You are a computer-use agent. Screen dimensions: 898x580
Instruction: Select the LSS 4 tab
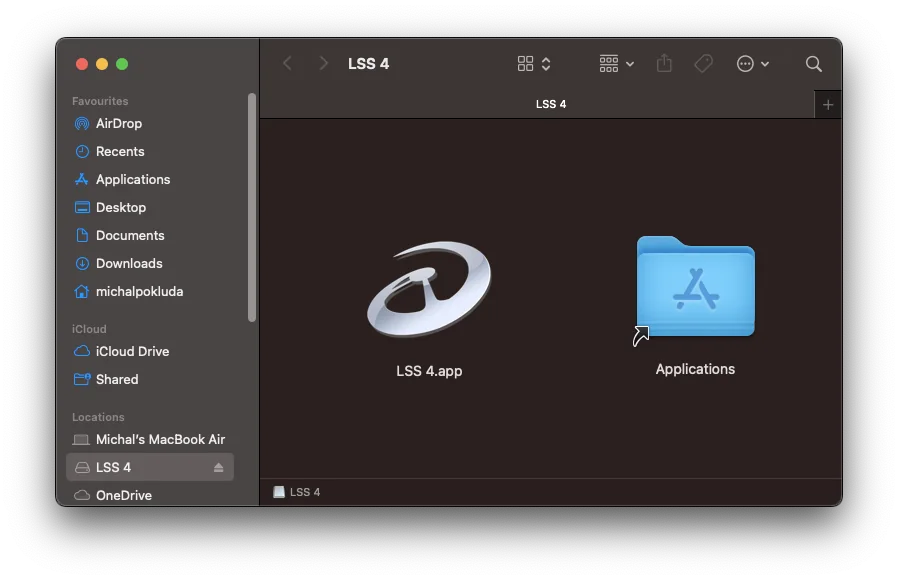pyautogui.click(x=537, y=104)
